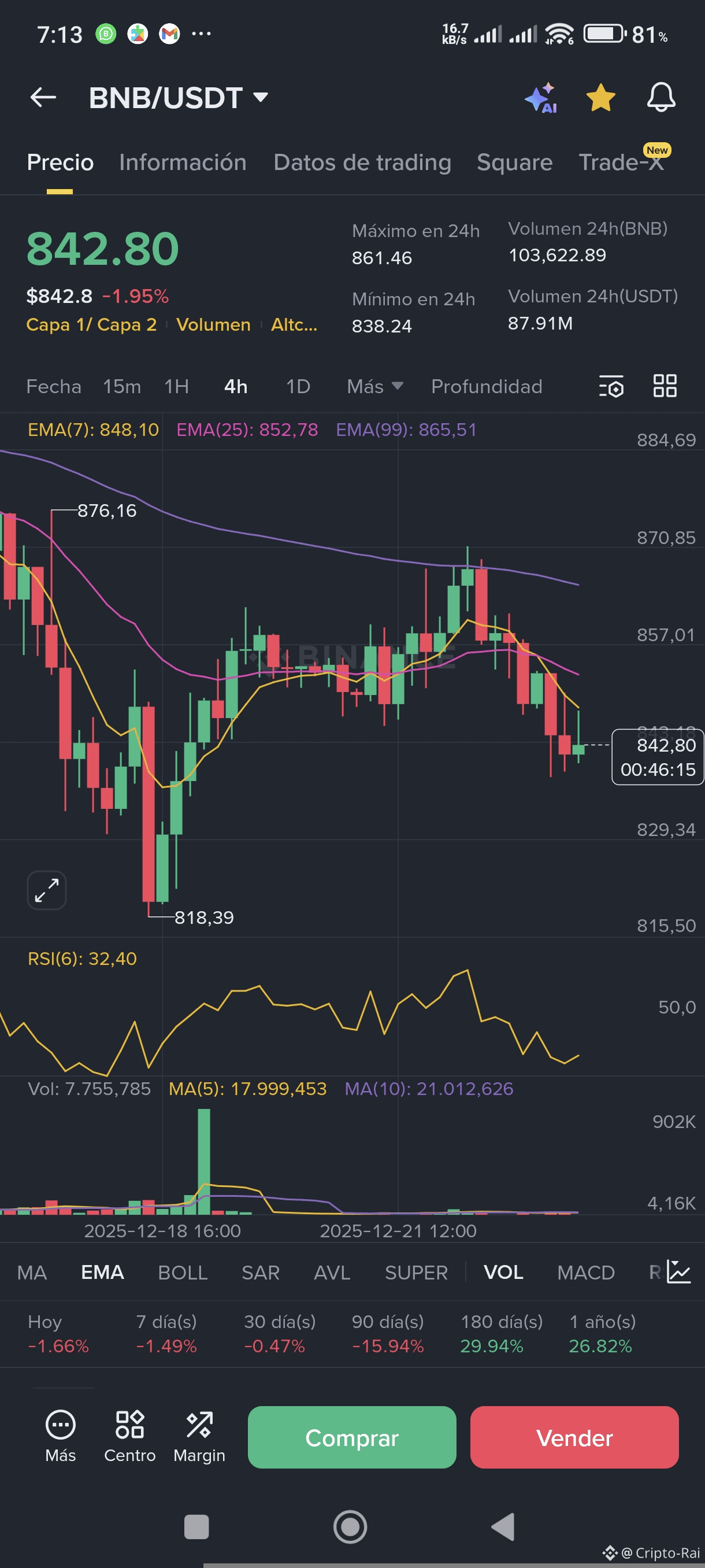
Task: Tap the Capa 1/ Capa 2 tag
Action: pyautogui.click(x=91, y=325)
